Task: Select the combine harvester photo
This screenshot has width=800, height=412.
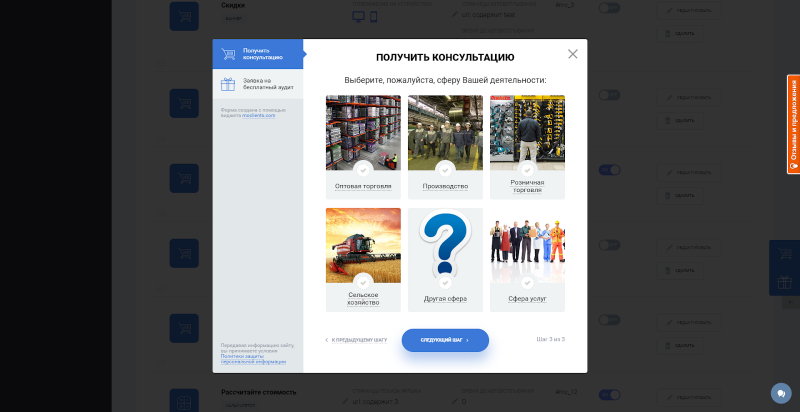Action: pyautogui.click(x=363, y=245)
